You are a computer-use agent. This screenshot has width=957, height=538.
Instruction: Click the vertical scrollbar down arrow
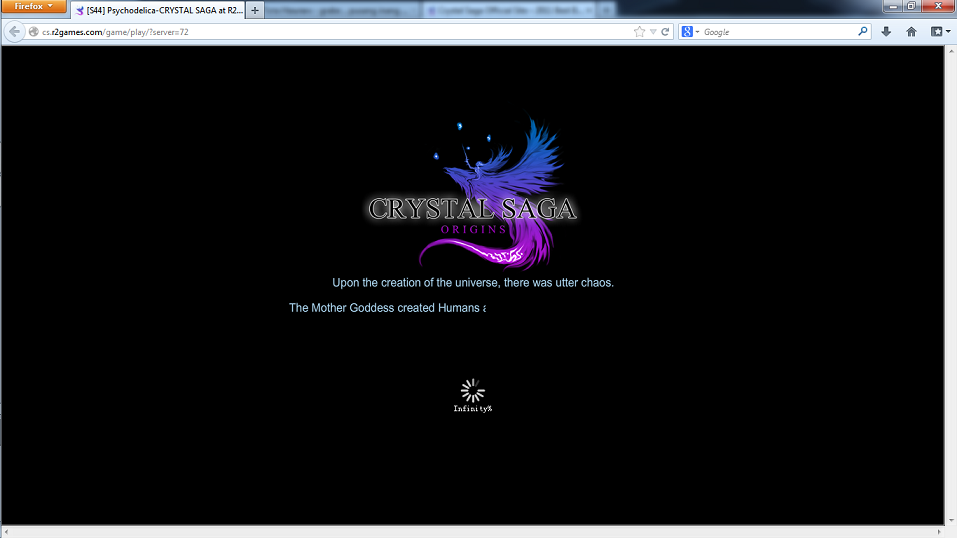point(950,519)
